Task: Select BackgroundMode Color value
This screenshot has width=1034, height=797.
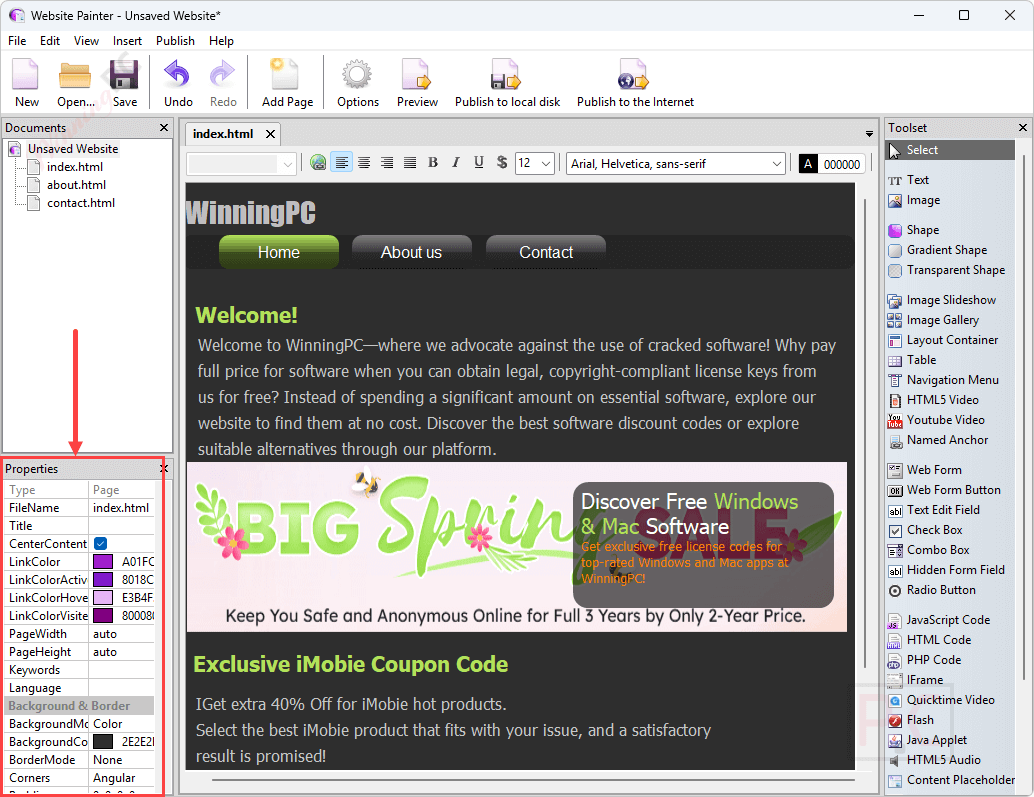Action: point(121,724)
